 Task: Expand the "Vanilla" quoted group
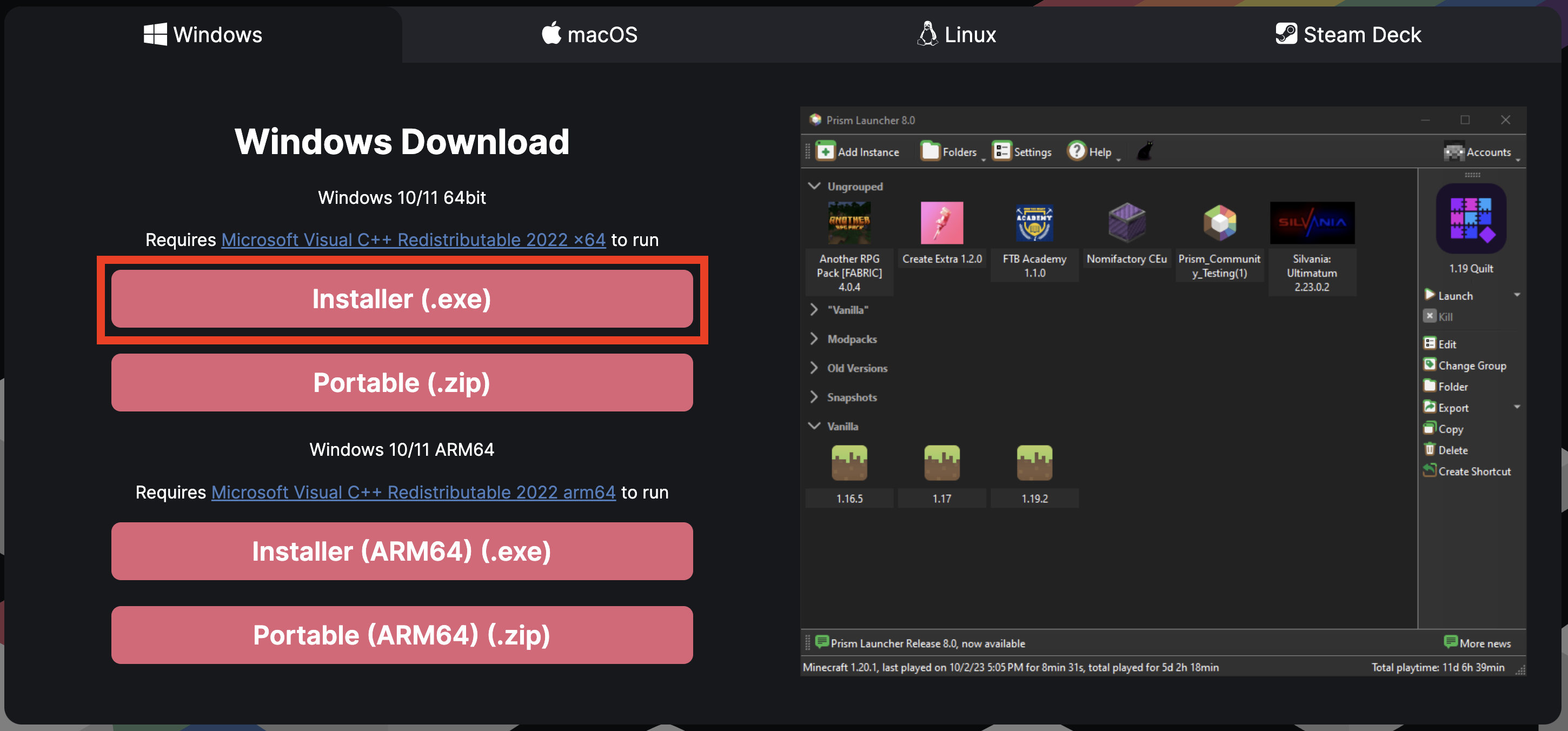814,310
